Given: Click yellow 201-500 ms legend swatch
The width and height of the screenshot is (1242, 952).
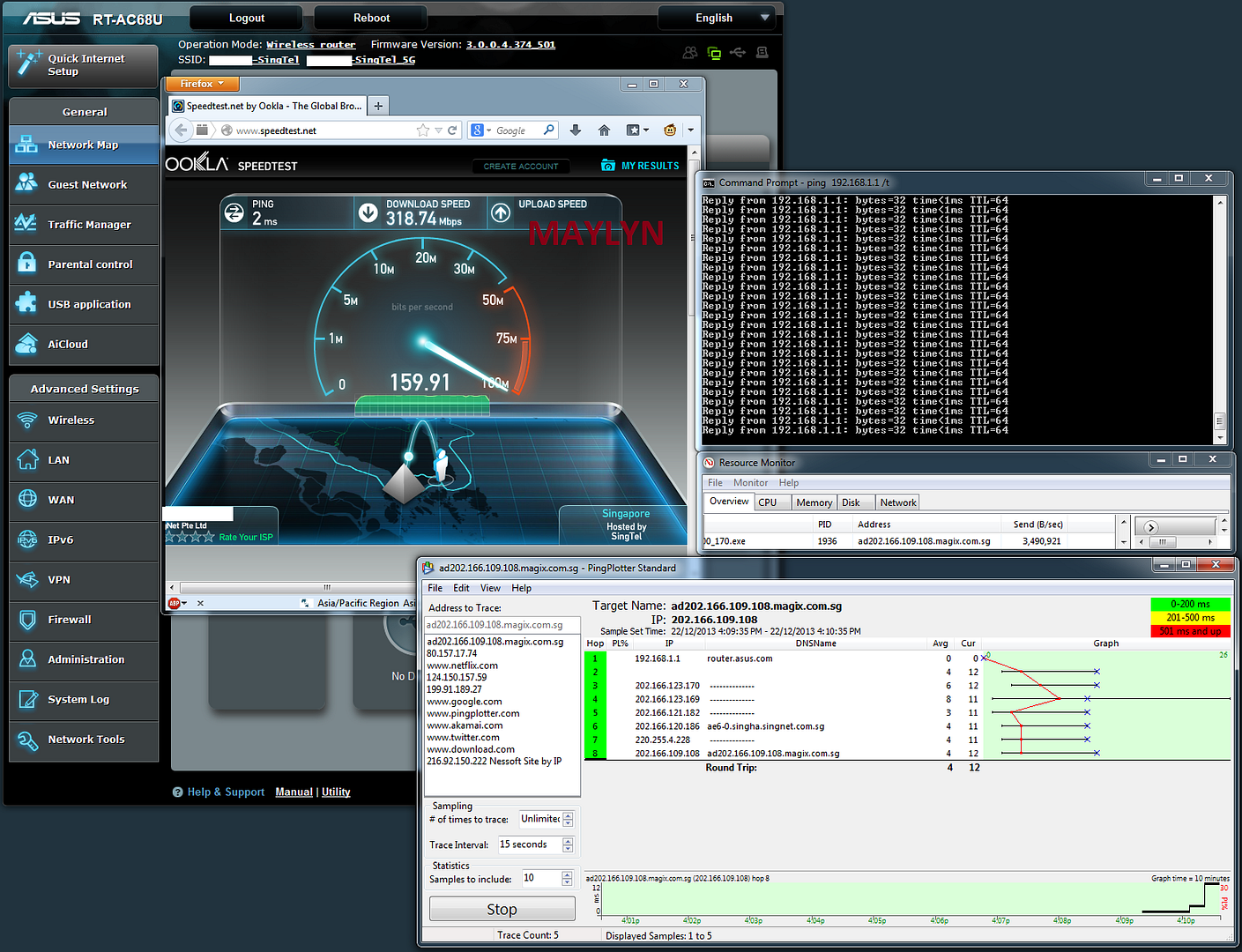Looking at the screenshot, I should (1190, 617).
